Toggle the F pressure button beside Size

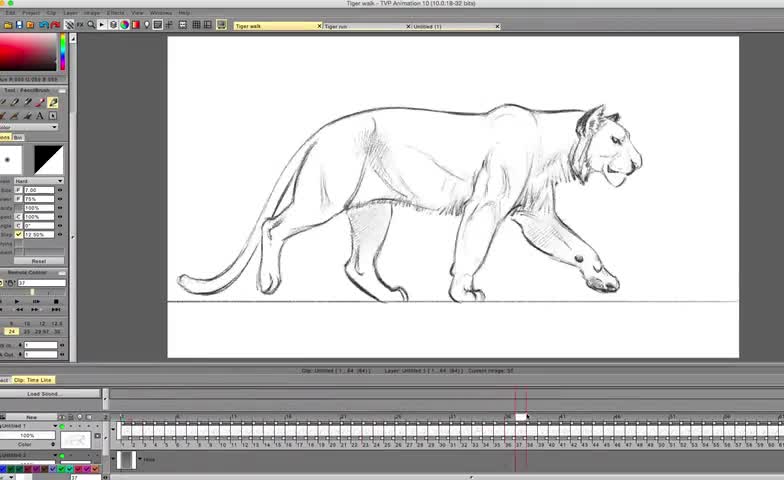pos(18,190)
